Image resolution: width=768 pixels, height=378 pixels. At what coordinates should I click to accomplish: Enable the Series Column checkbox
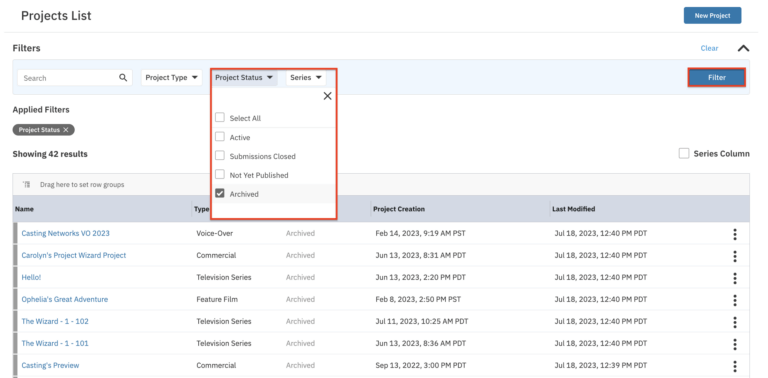(684, 153)
